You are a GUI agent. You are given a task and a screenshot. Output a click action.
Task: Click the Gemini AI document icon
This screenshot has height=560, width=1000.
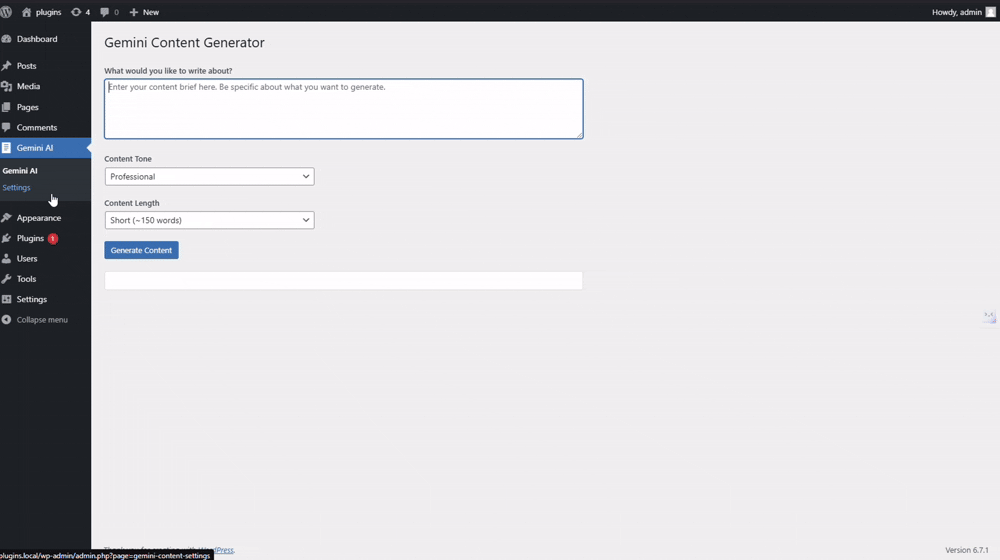tap(6, 148)
